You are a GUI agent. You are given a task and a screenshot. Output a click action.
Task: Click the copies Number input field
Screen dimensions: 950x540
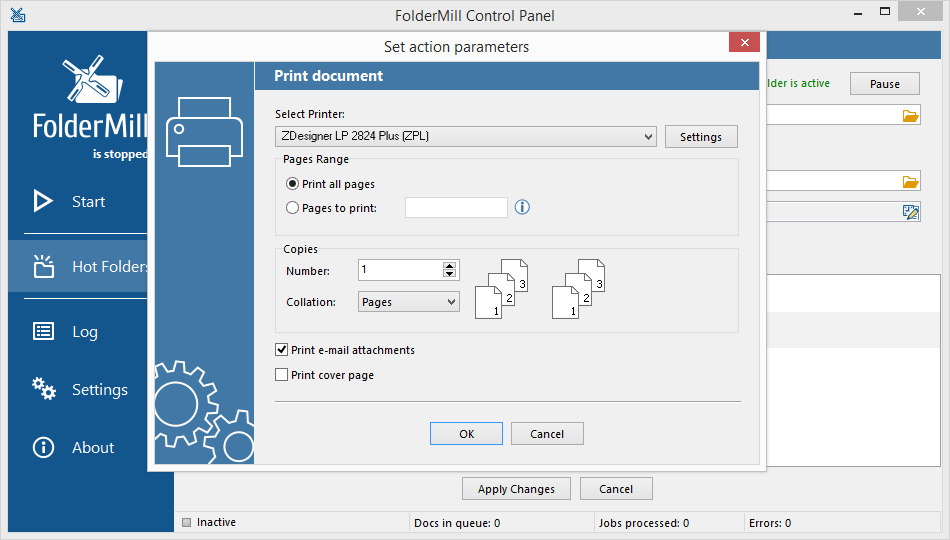(x=401, y=270)
